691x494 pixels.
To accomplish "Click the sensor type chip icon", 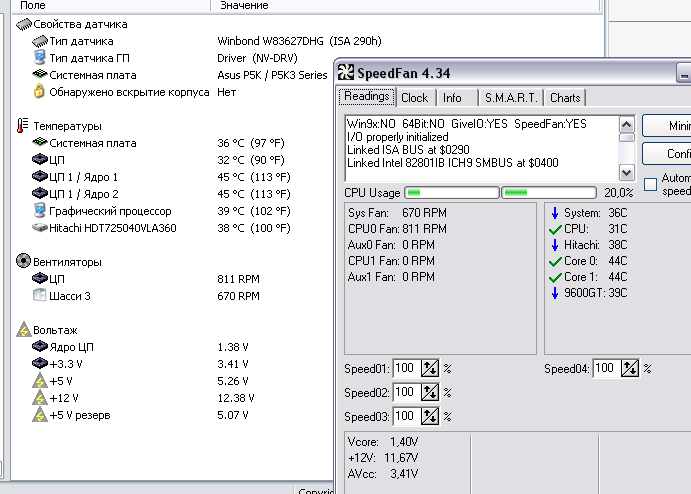I will click(x=40, y=41).
